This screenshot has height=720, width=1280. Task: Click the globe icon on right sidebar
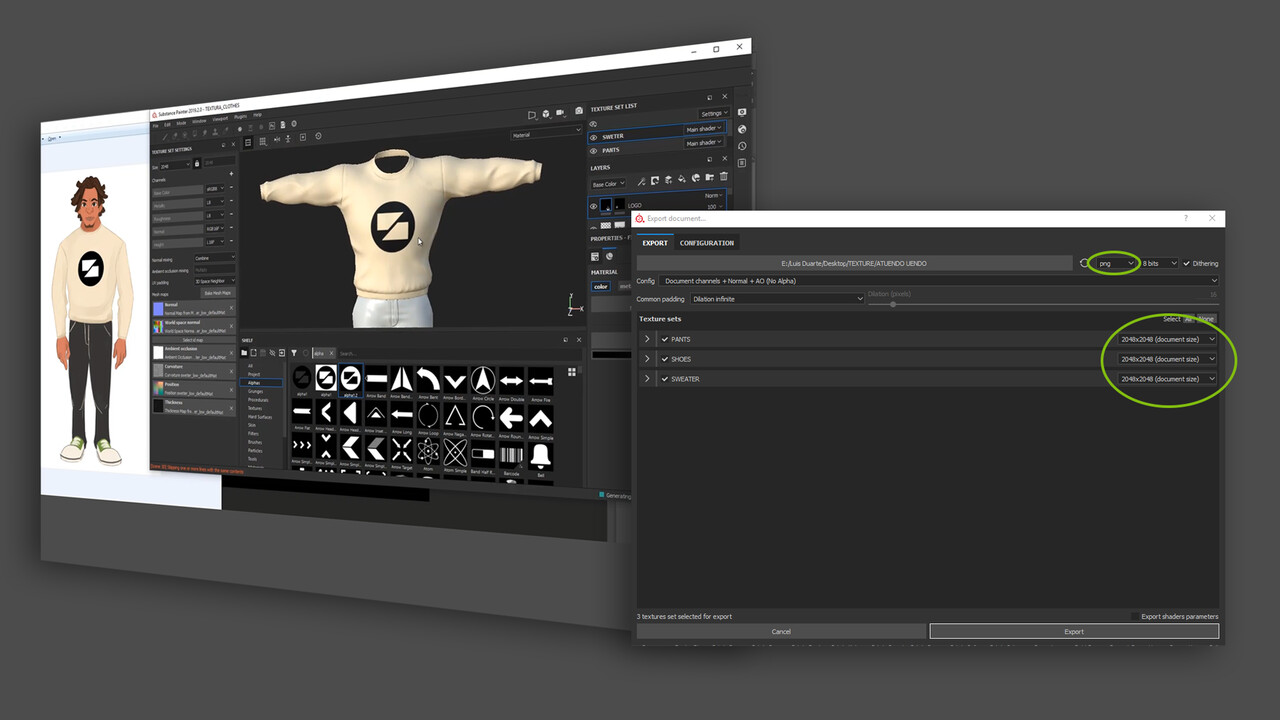[x=742, y=130]
